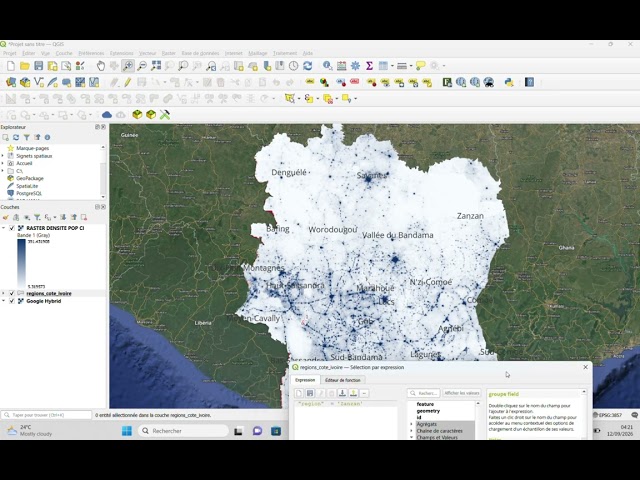640x480 pixels.
Task: Click the EPSG:3857 projection button
Action: 607,415
